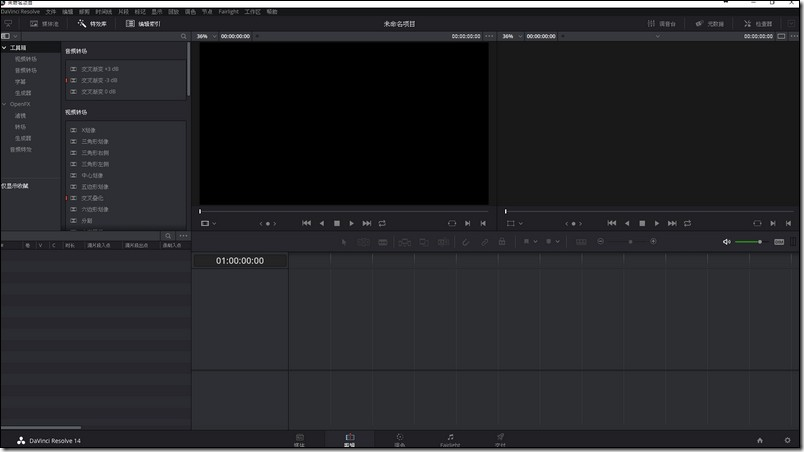
Task: Play the source viewer clip forward
Action: tap(351, 223)
